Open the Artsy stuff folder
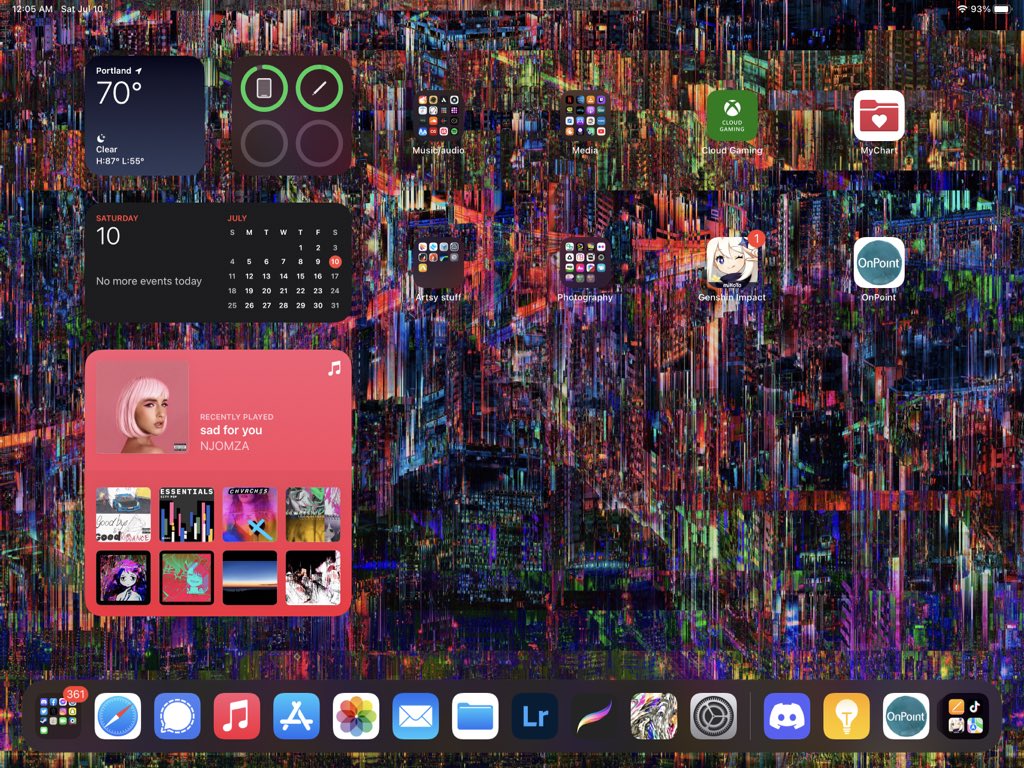 [438, 263]
